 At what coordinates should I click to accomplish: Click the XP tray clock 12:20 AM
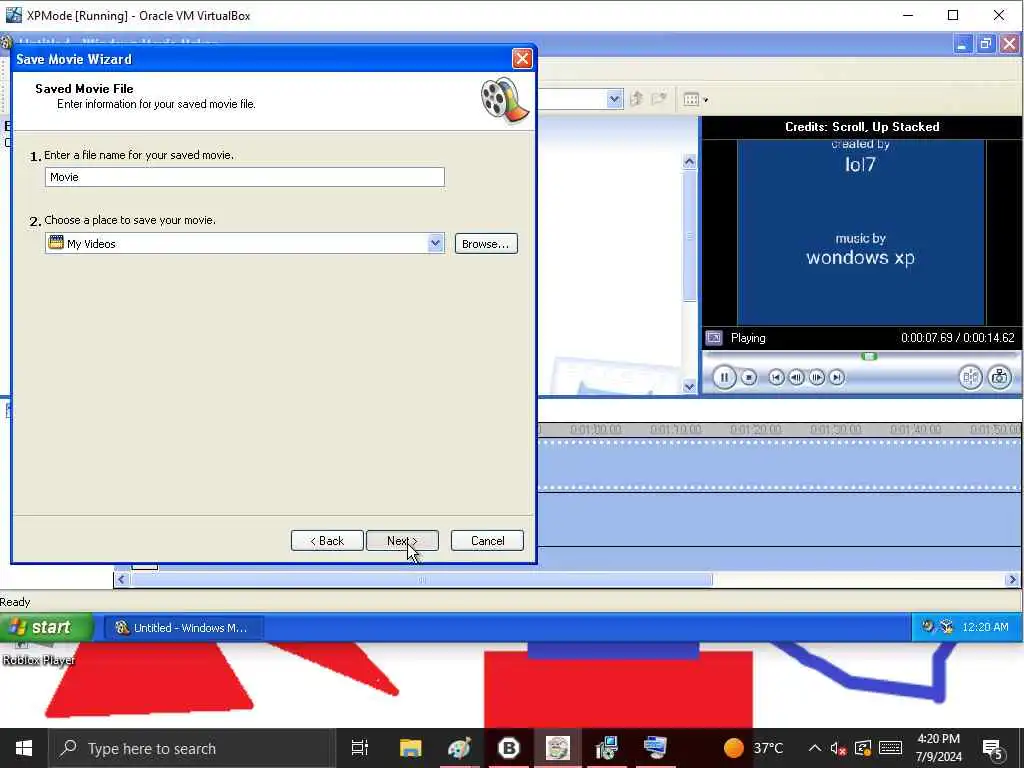985,627
